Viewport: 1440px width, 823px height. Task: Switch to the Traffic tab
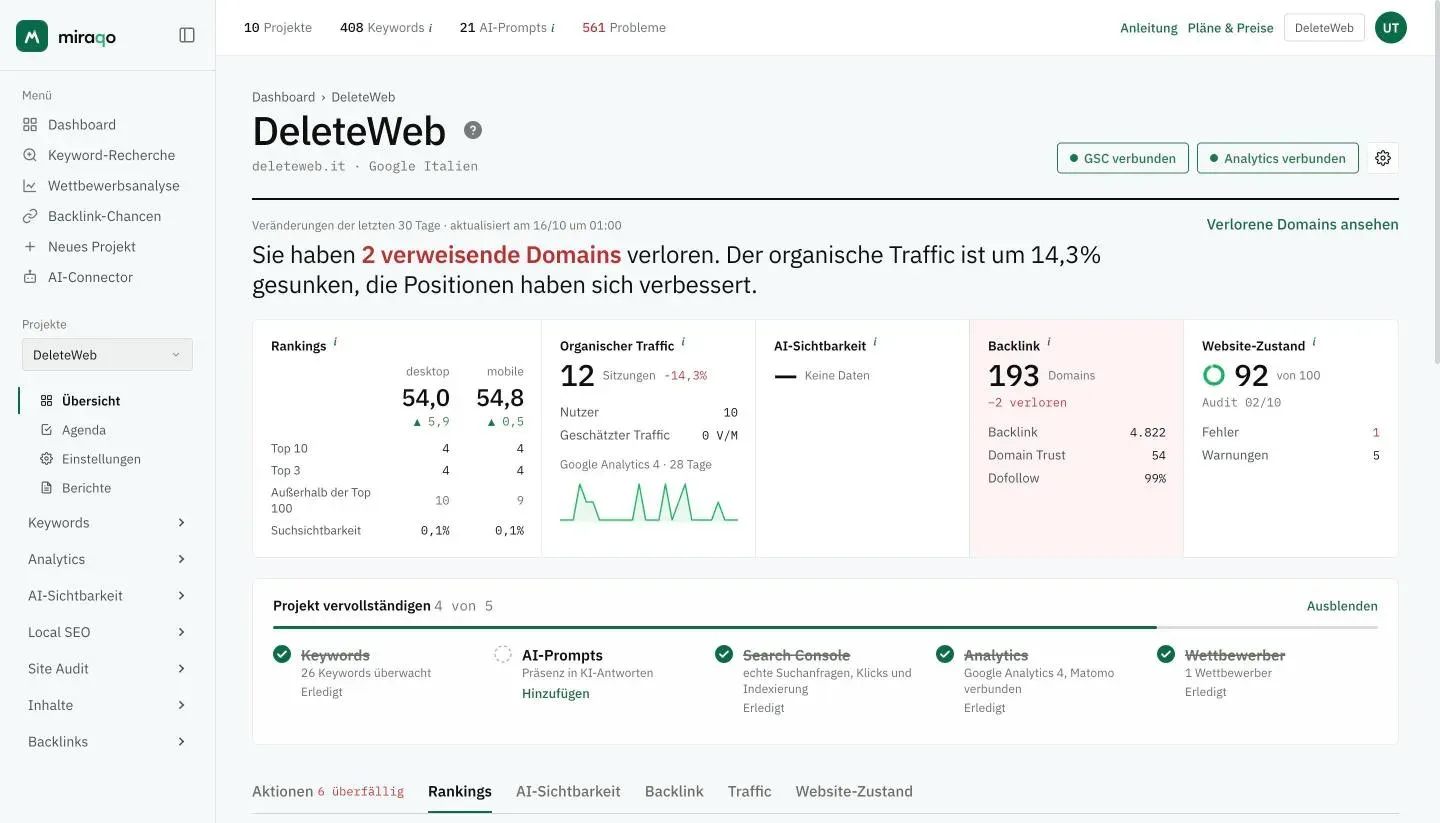click(x=750, y=791)
